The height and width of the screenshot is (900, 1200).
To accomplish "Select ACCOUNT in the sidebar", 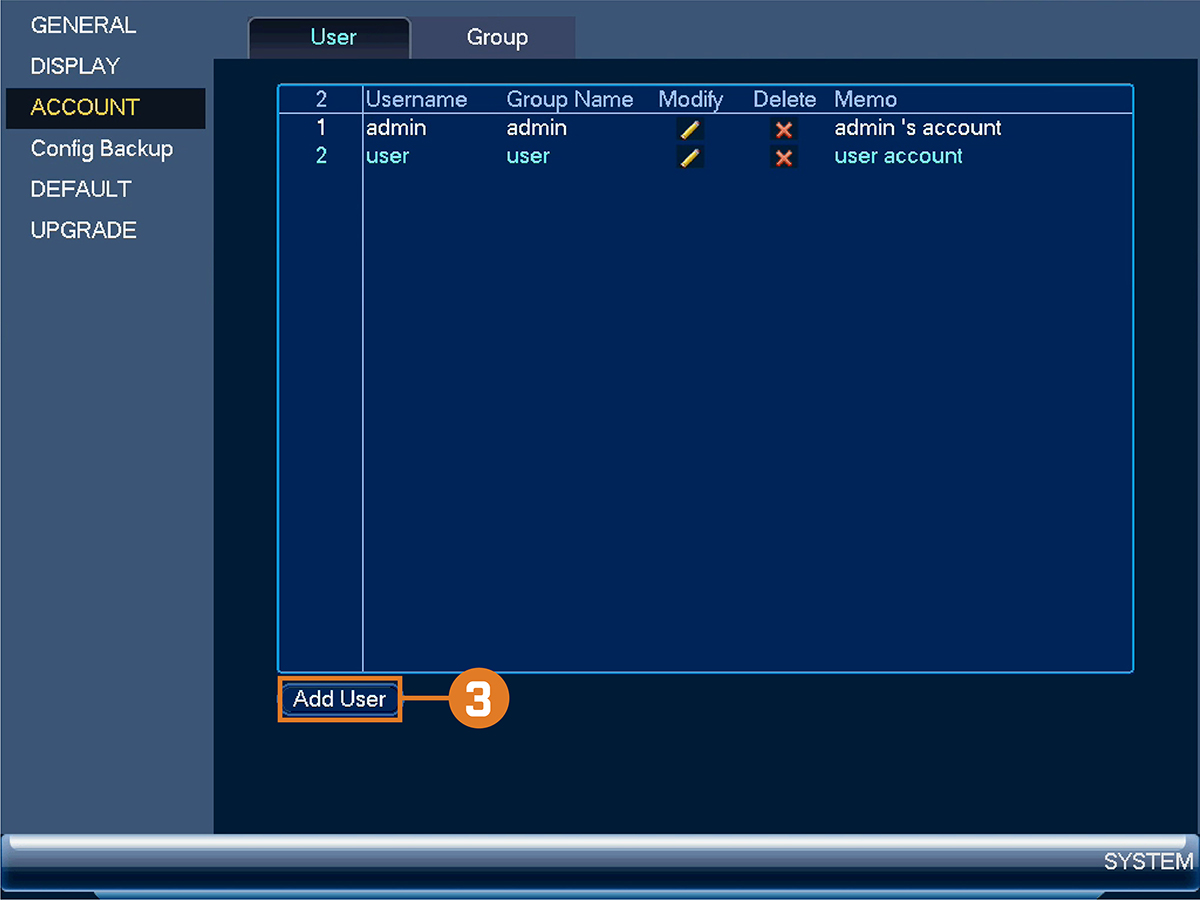I will coord(105,108).
